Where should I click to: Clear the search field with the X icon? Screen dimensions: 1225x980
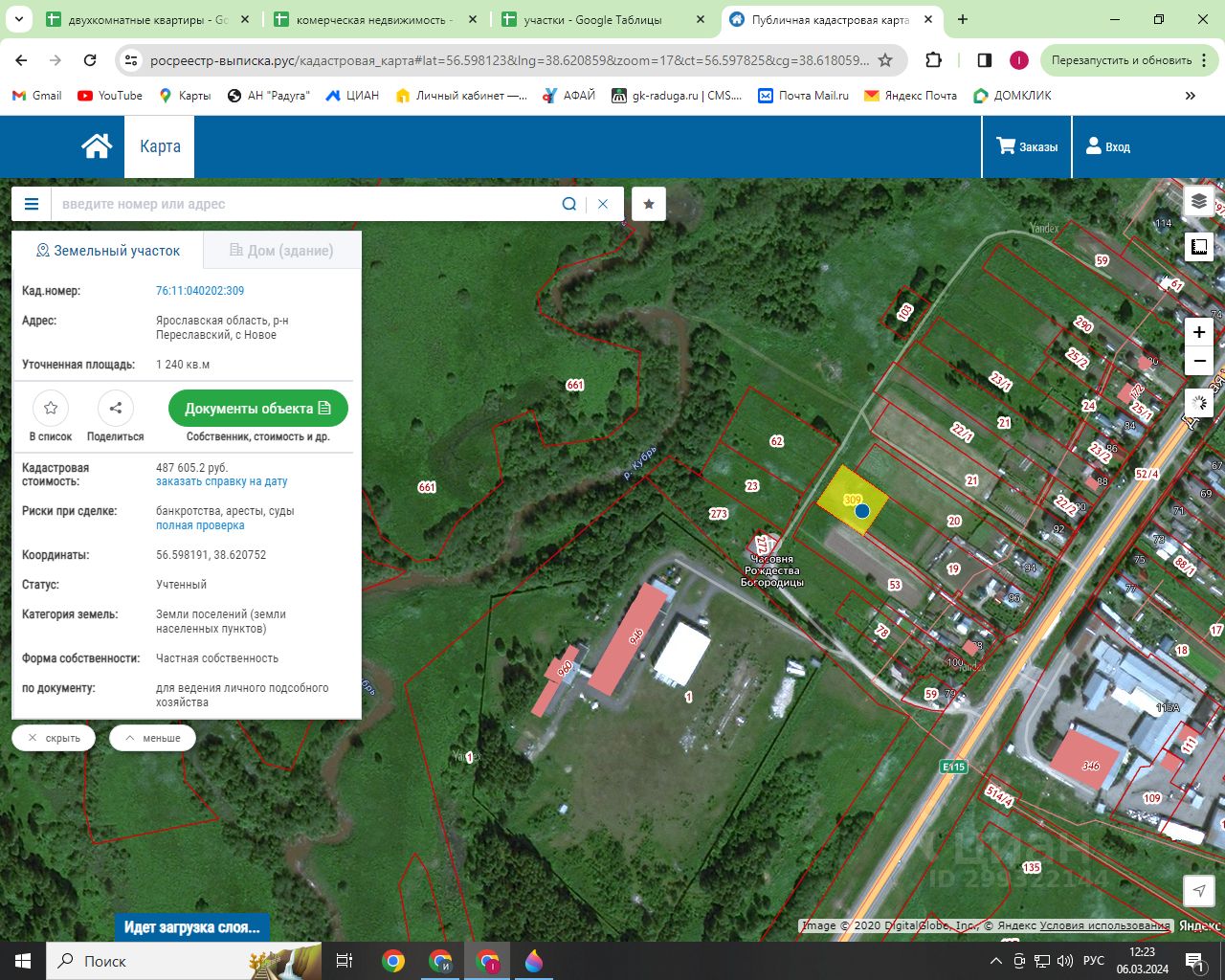[x=603, y=204]
